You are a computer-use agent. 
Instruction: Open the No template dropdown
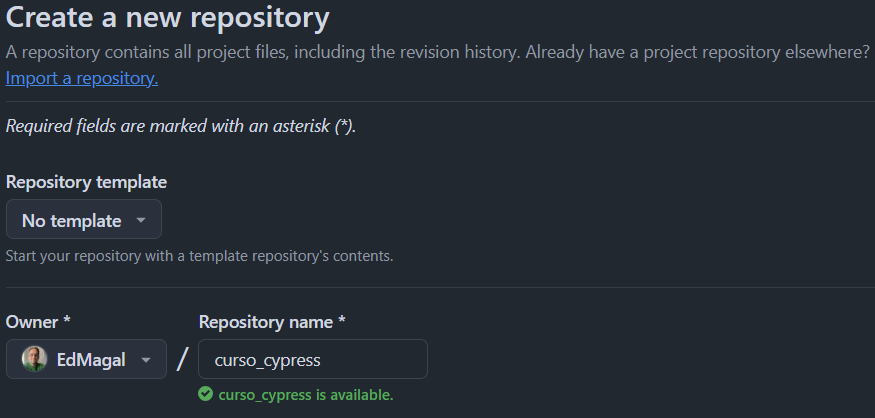tap(83, 220)
